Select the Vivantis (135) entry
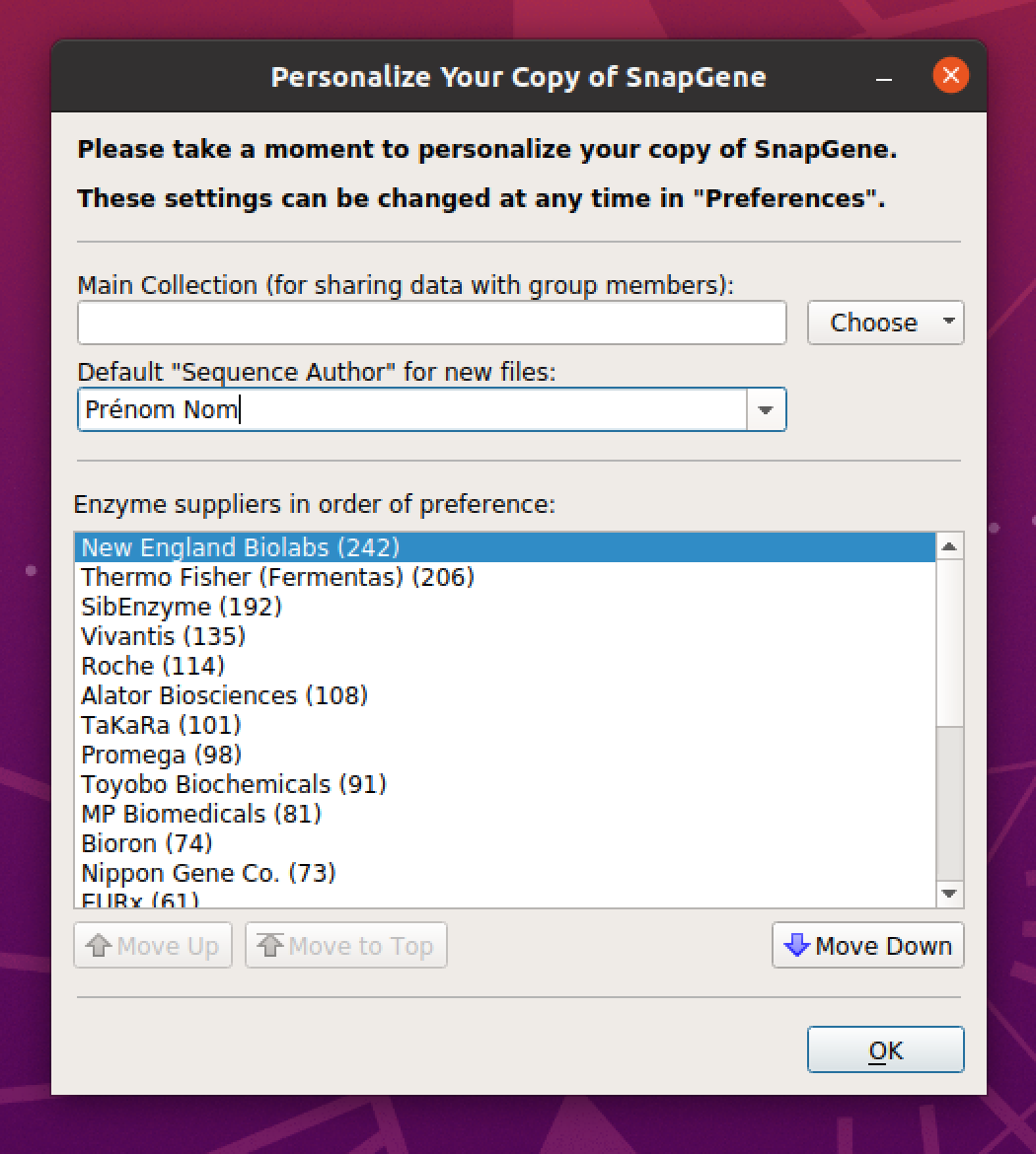Viewport: 1036px width, 1154px height. (x=163, y=636)
